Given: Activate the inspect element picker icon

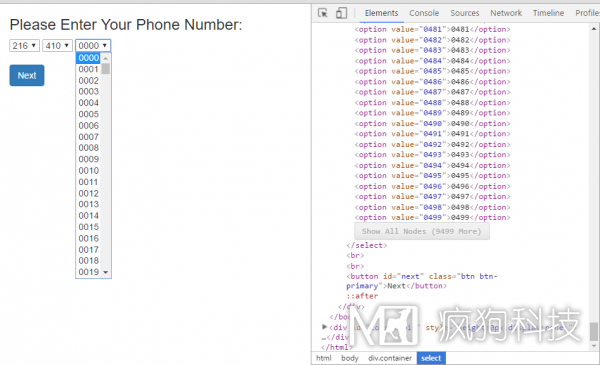Looking at the screenshot, I should pyautogui.click(x=323, y=13).
